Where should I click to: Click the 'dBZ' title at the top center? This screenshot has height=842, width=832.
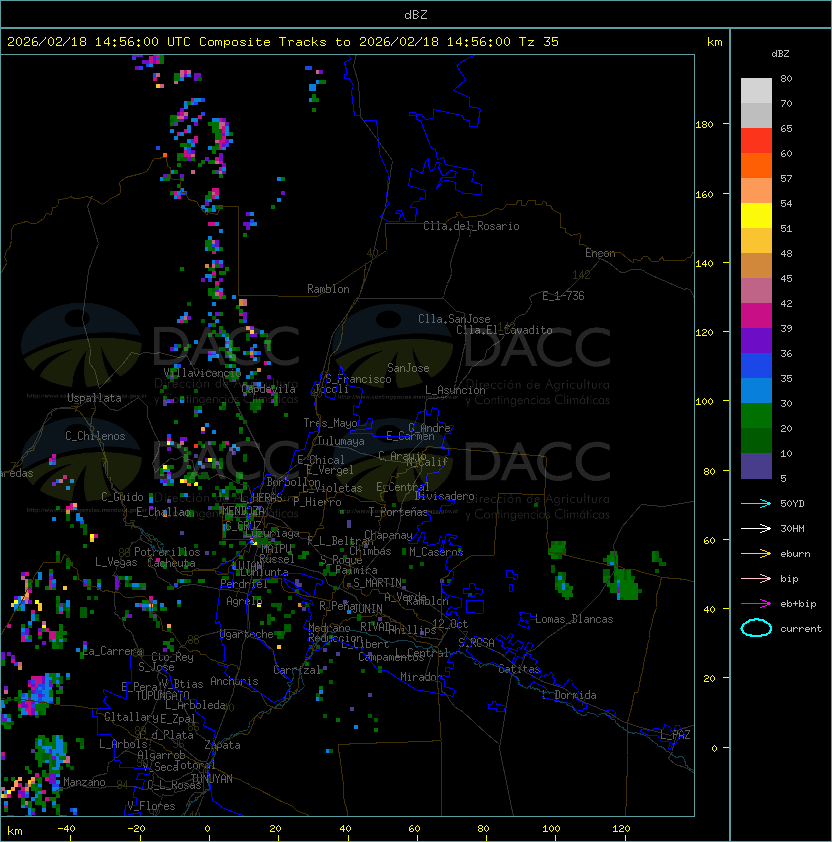click(x=416, y=14)
